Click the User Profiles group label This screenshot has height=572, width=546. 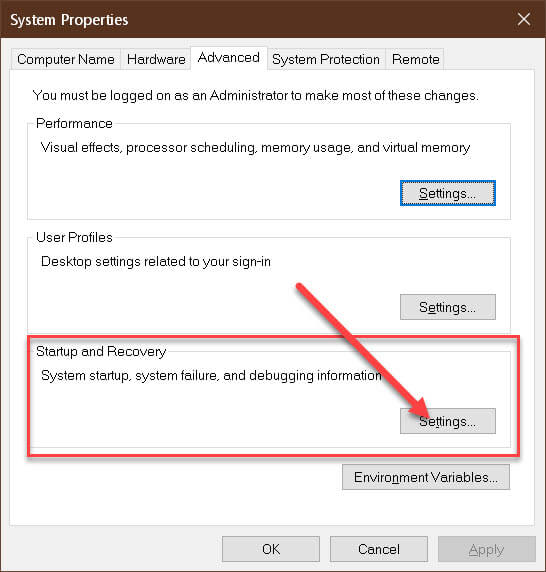coord(74,237)
